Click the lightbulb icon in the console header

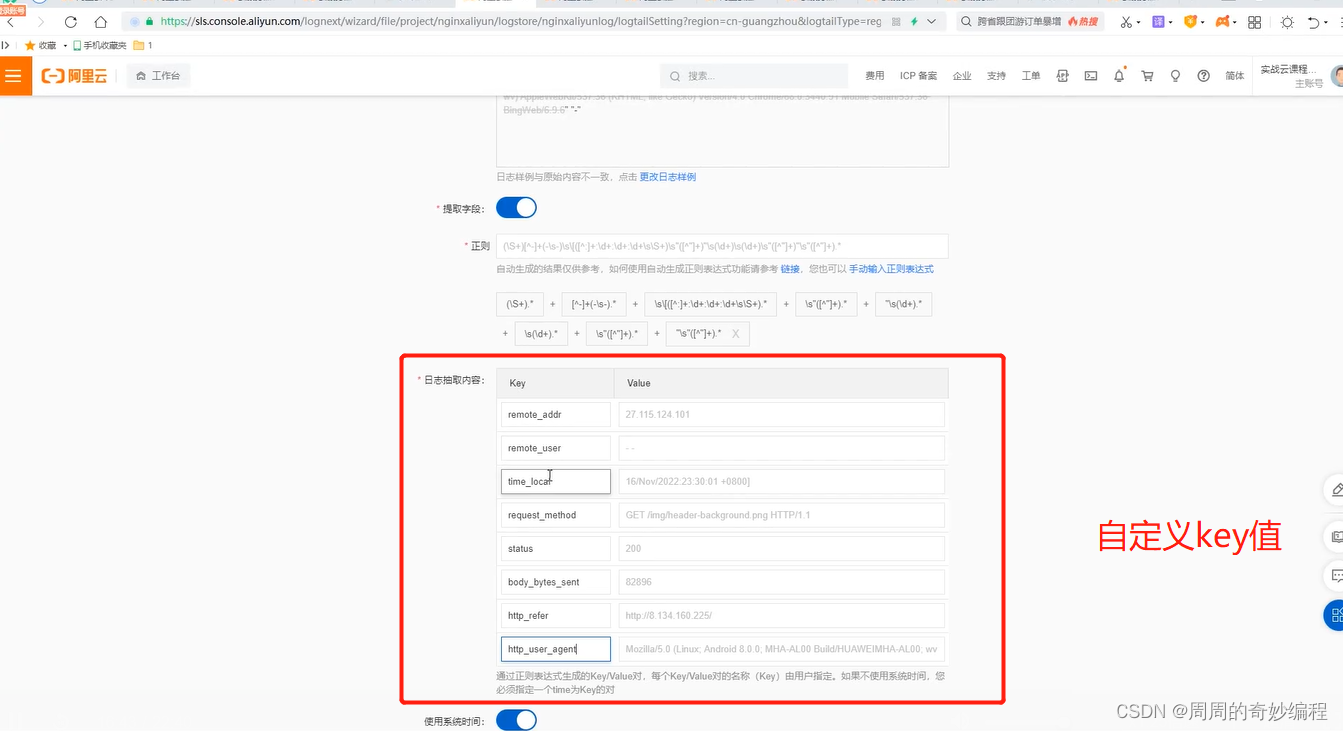click(1176, 75)
